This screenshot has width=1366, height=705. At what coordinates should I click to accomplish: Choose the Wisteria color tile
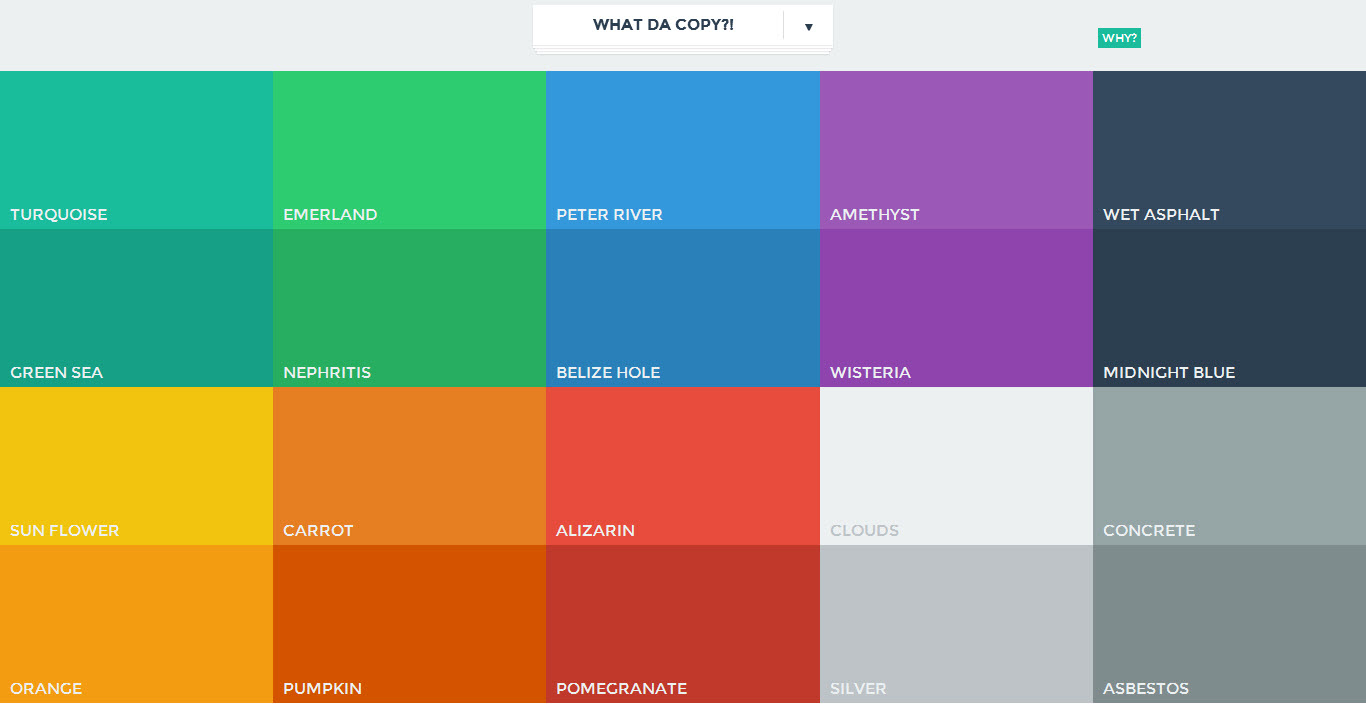click(956, 308)
